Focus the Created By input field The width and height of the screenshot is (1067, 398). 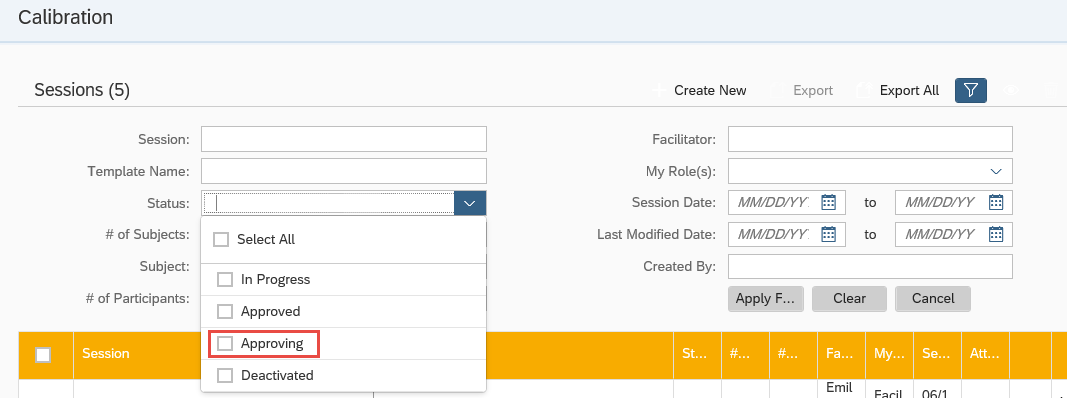coord(870,267)
